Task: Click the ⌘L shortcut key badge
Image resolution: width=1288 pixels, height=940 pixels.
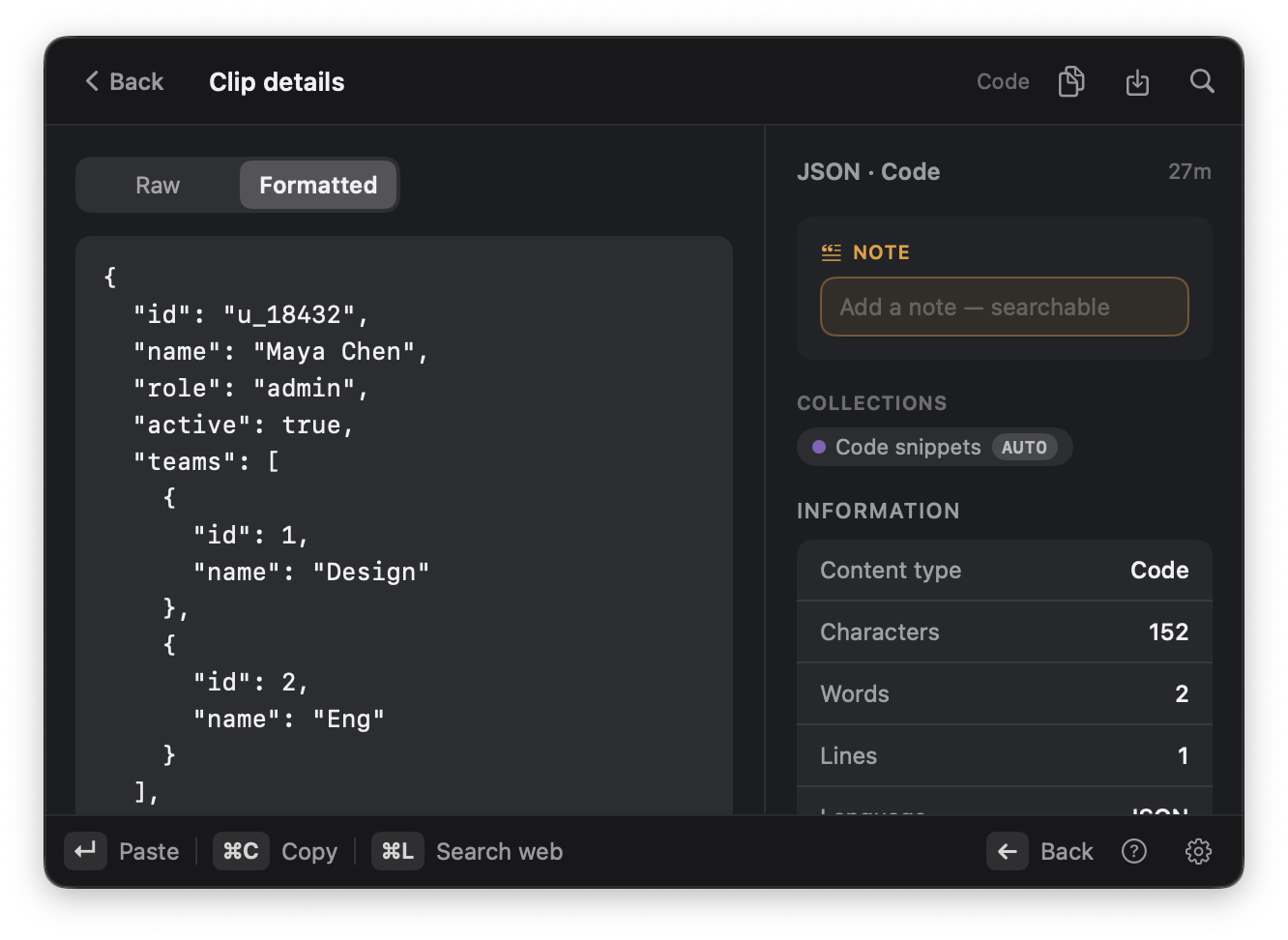Action: (x=397, y=851)
